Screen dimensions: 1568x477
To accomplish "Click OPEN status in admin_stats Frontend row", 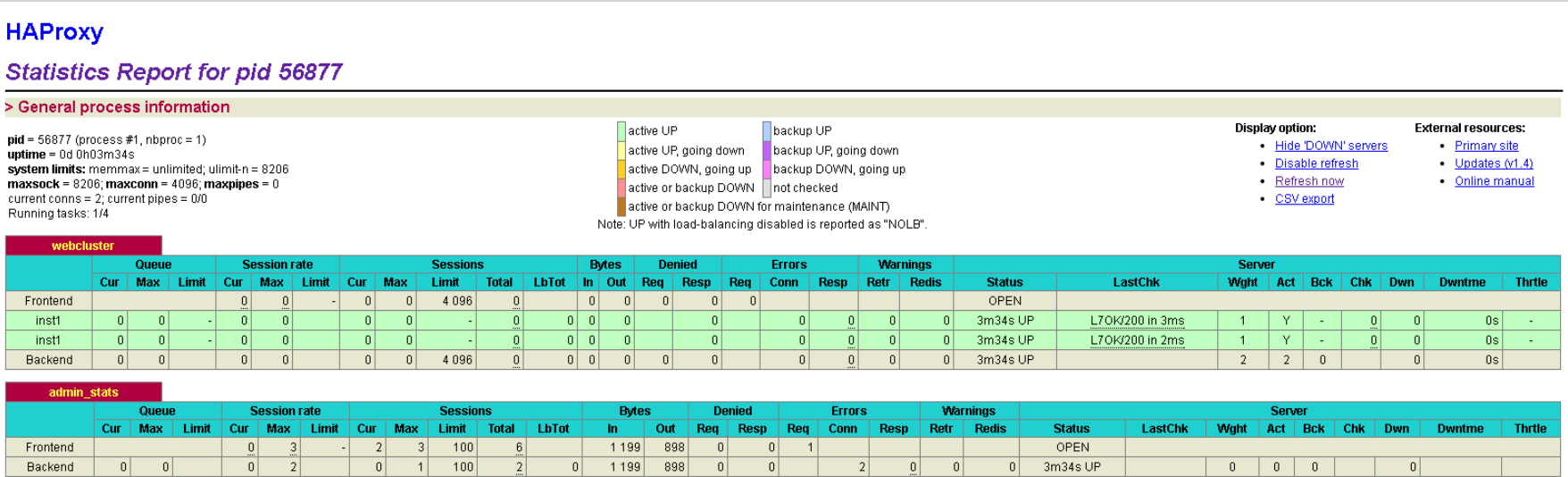I will pyautogui.click(x=1072, y=448).
